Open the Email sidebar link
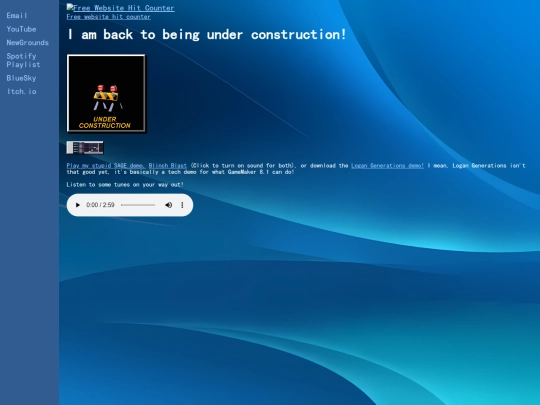The width and height of the screenshot is (540, 405). (17, 15)
